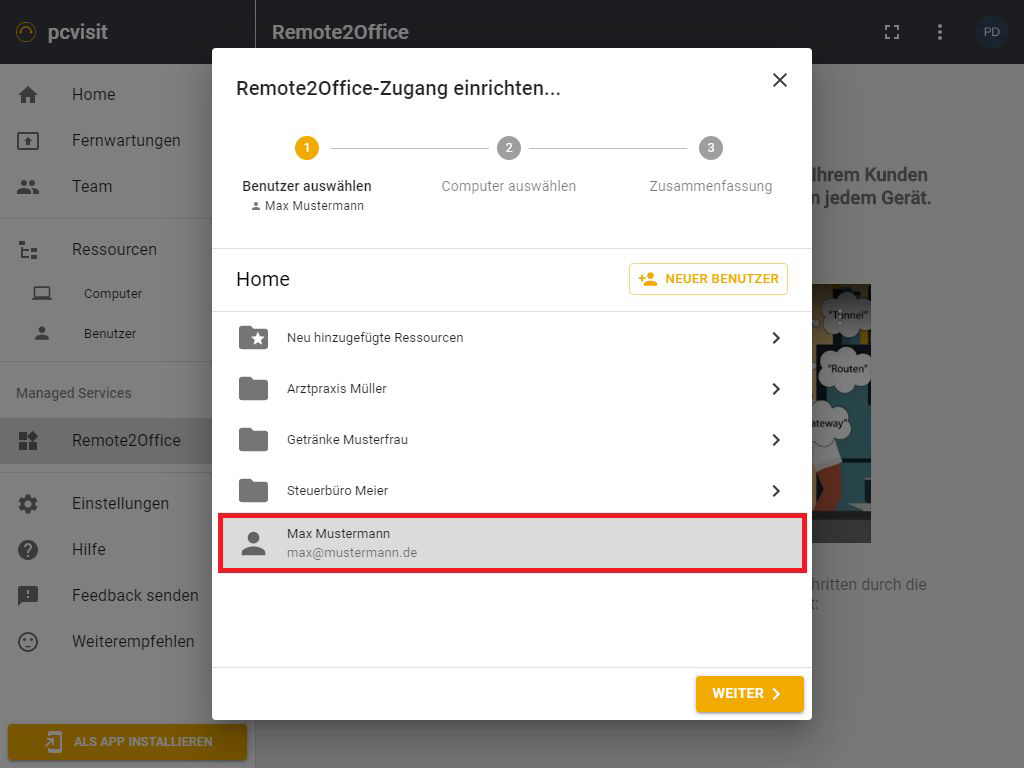Screen dimensions: 1024x768
Task: Click the Hilfe question mark icon
Action: [x=28, y=550]
